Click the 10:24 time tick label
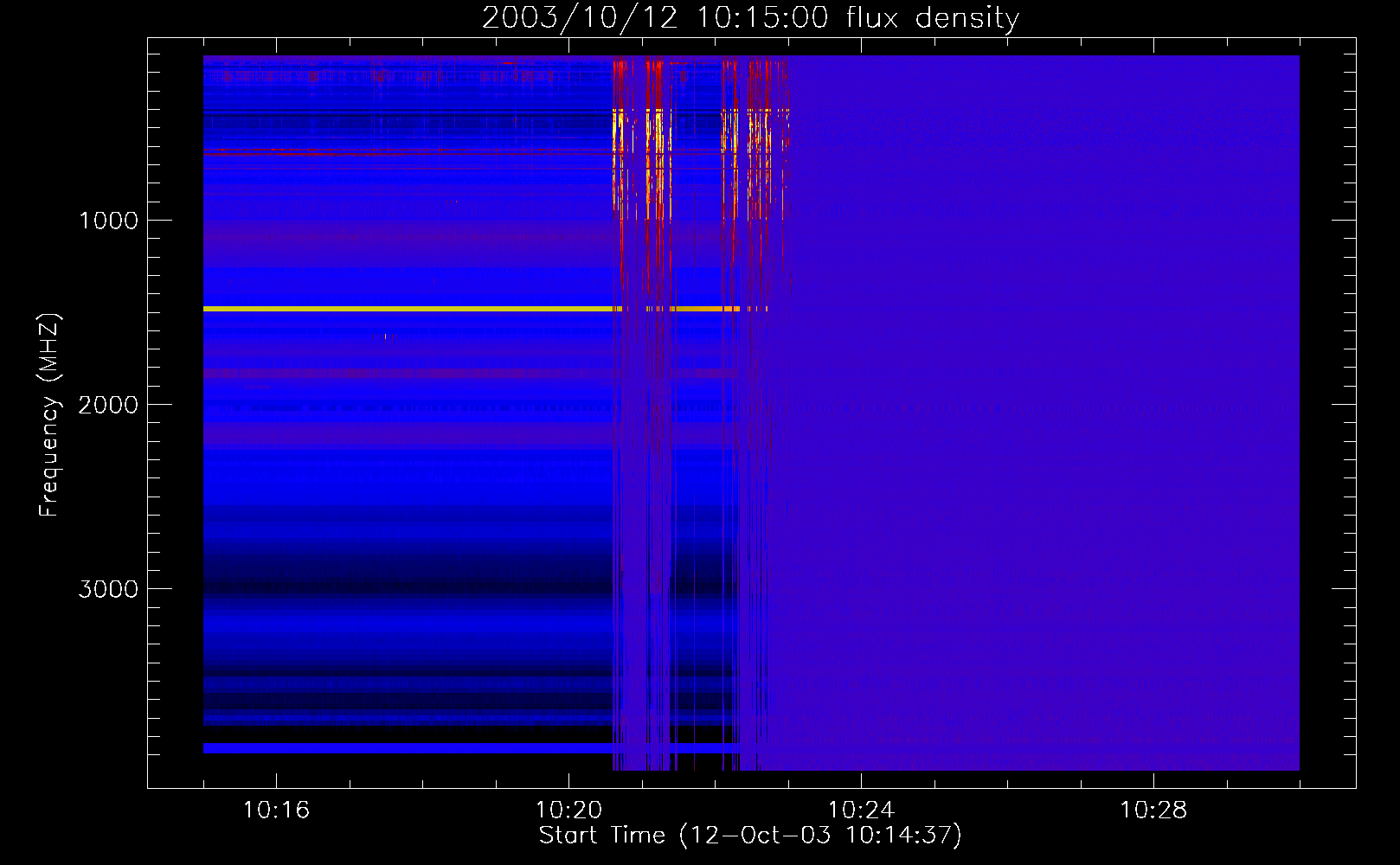The height and width of the screenshot is (865, 1400). click(861, 810)
